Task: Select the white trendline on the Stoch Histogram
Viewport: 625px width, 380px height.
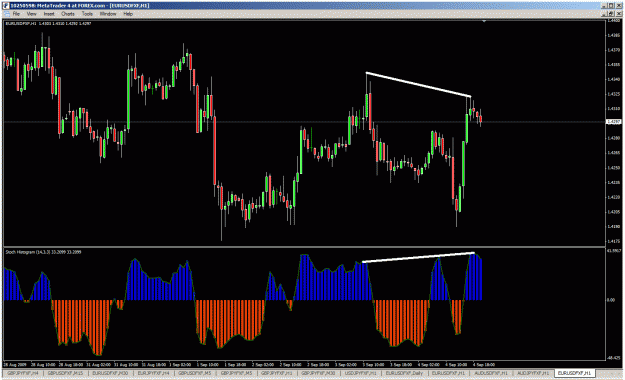Action: point(418,258)
